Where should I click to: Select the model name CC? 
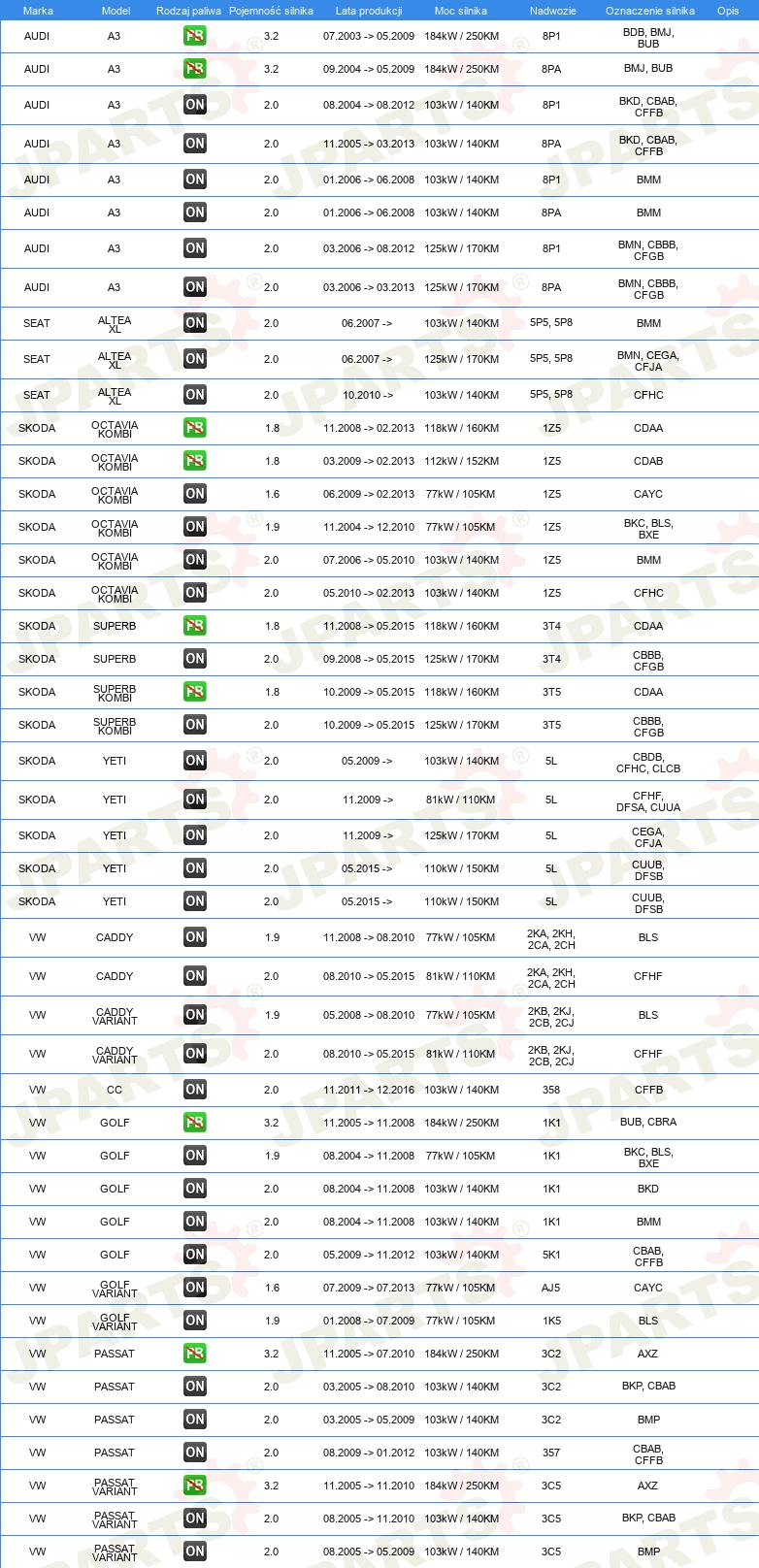[115, 1090]
